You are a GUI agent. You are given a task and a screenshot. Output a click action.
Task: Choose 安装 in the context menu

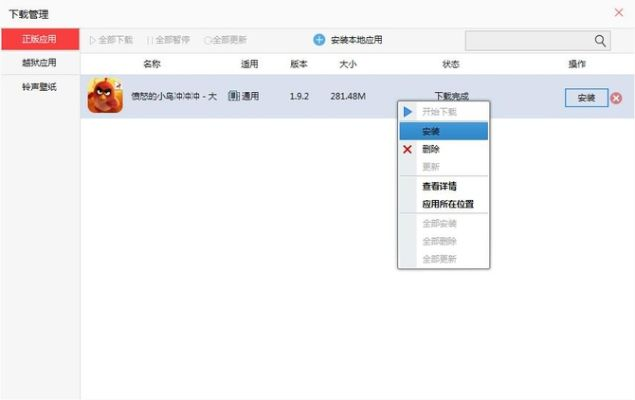pos(444,131)
